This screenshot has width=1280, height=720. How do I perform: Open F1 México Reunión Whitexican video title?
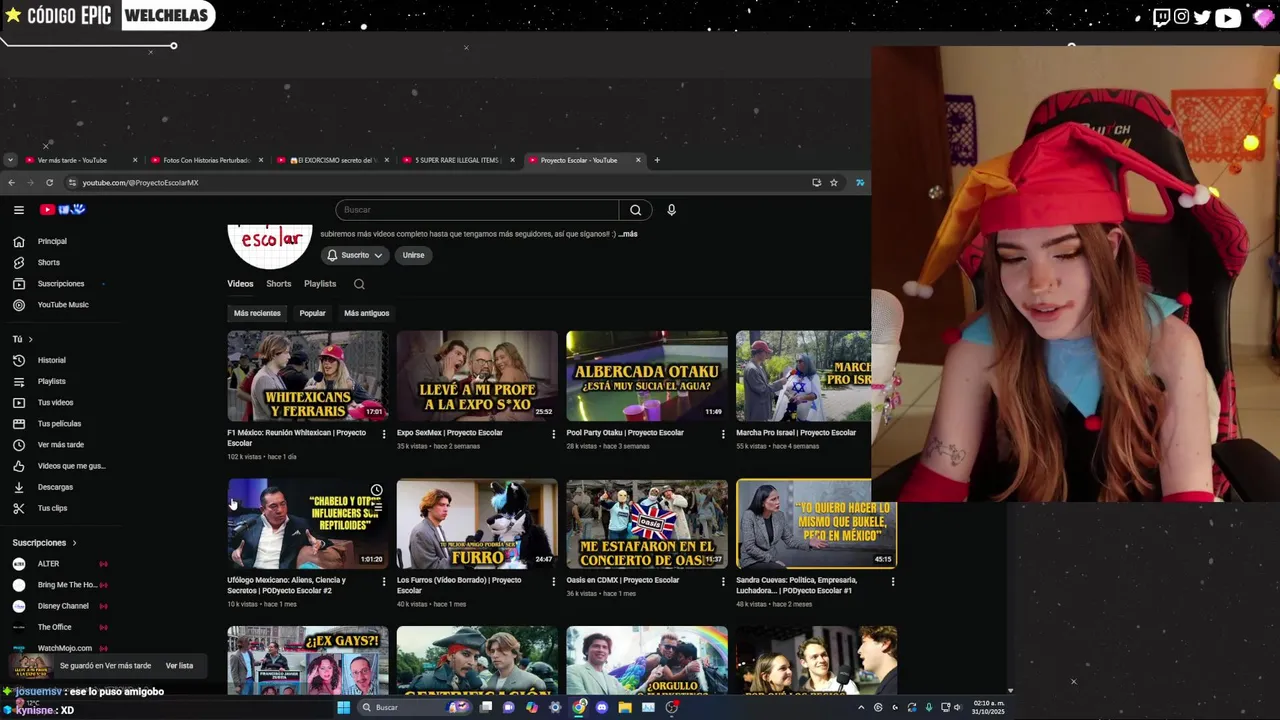296,438
